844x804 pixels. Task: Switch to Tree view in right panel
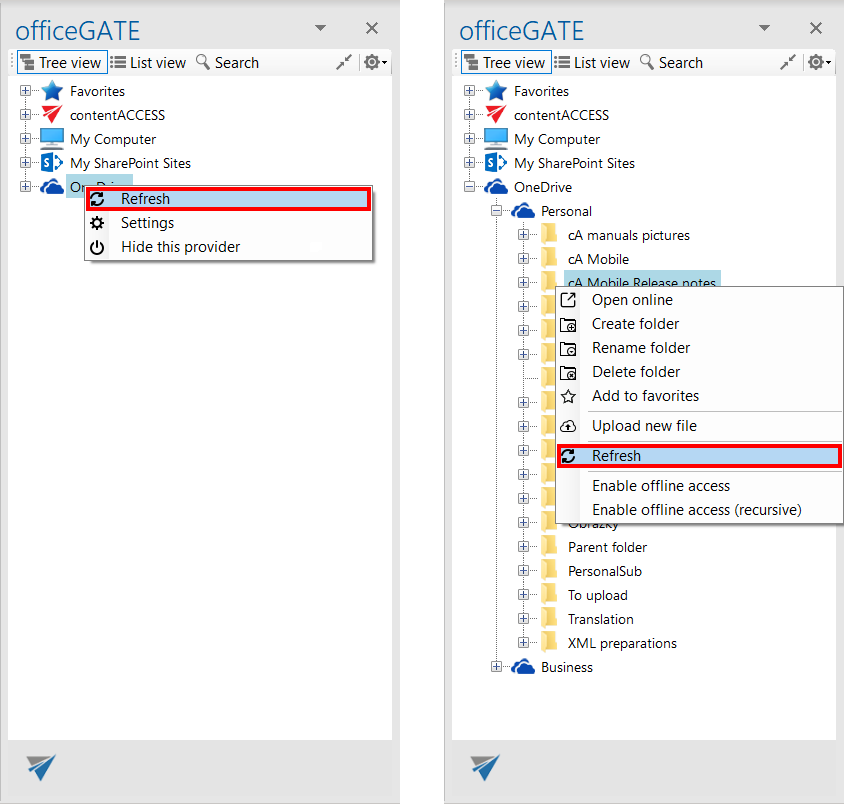coord(507,62)
